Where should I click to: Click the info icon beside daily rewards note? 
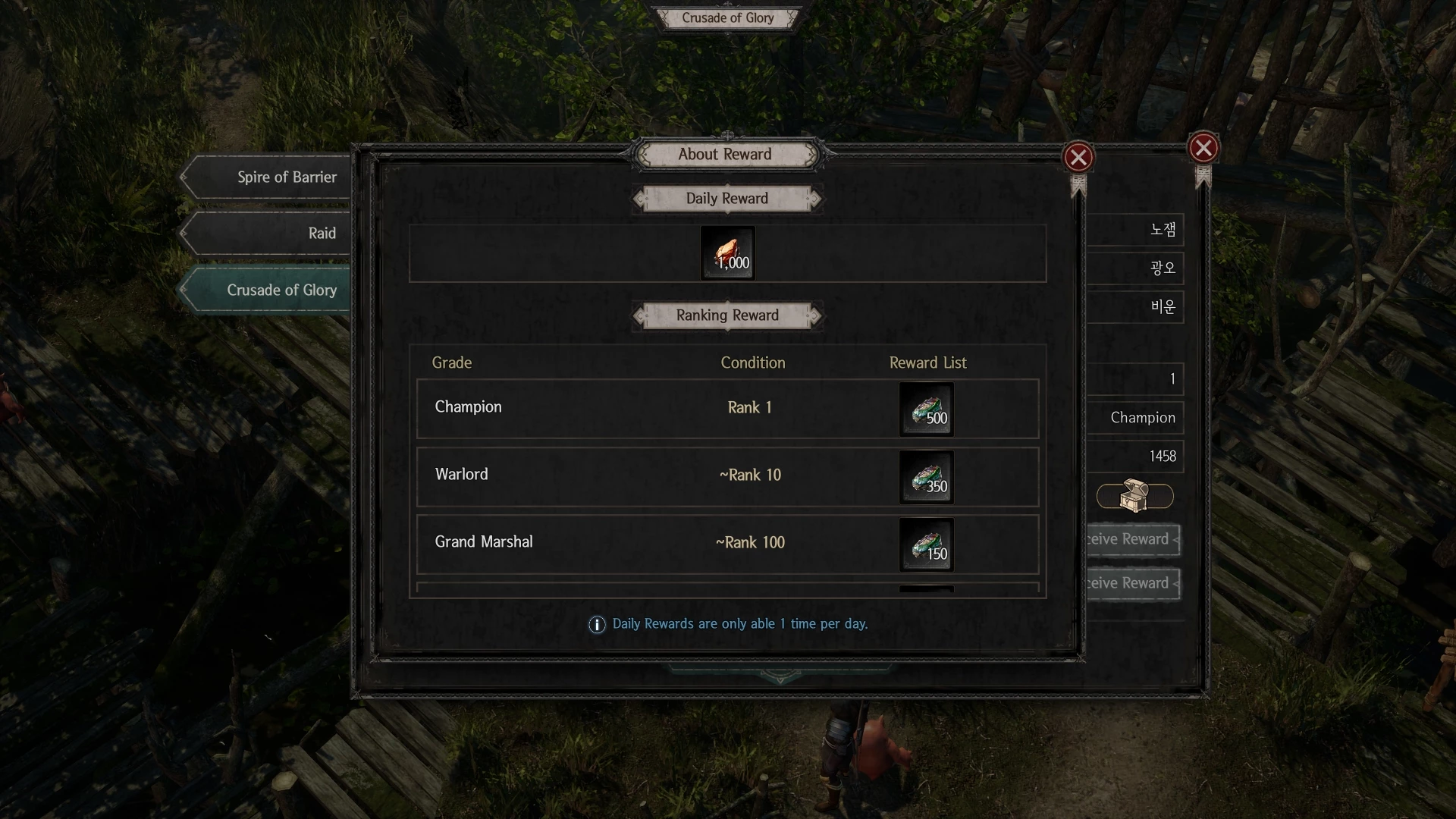tap(597, 624)
